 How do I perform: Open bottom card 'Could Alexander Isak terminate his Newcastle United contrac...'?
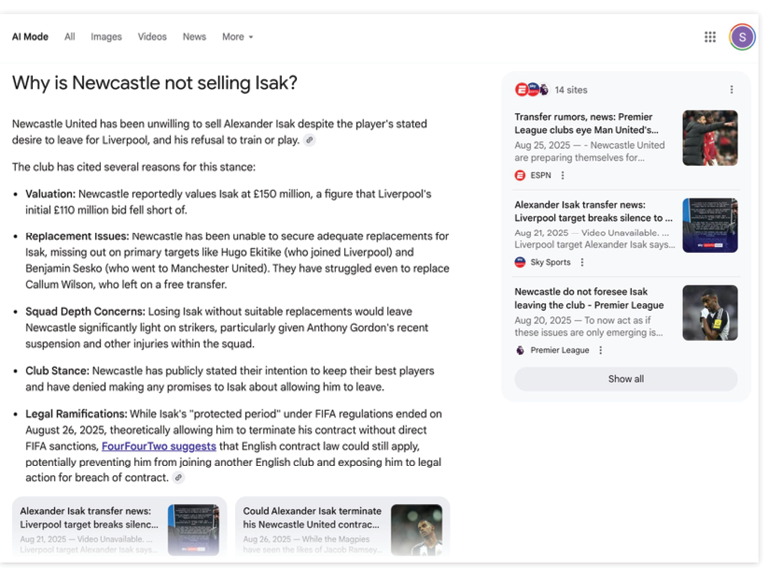[x=342, y=526]
